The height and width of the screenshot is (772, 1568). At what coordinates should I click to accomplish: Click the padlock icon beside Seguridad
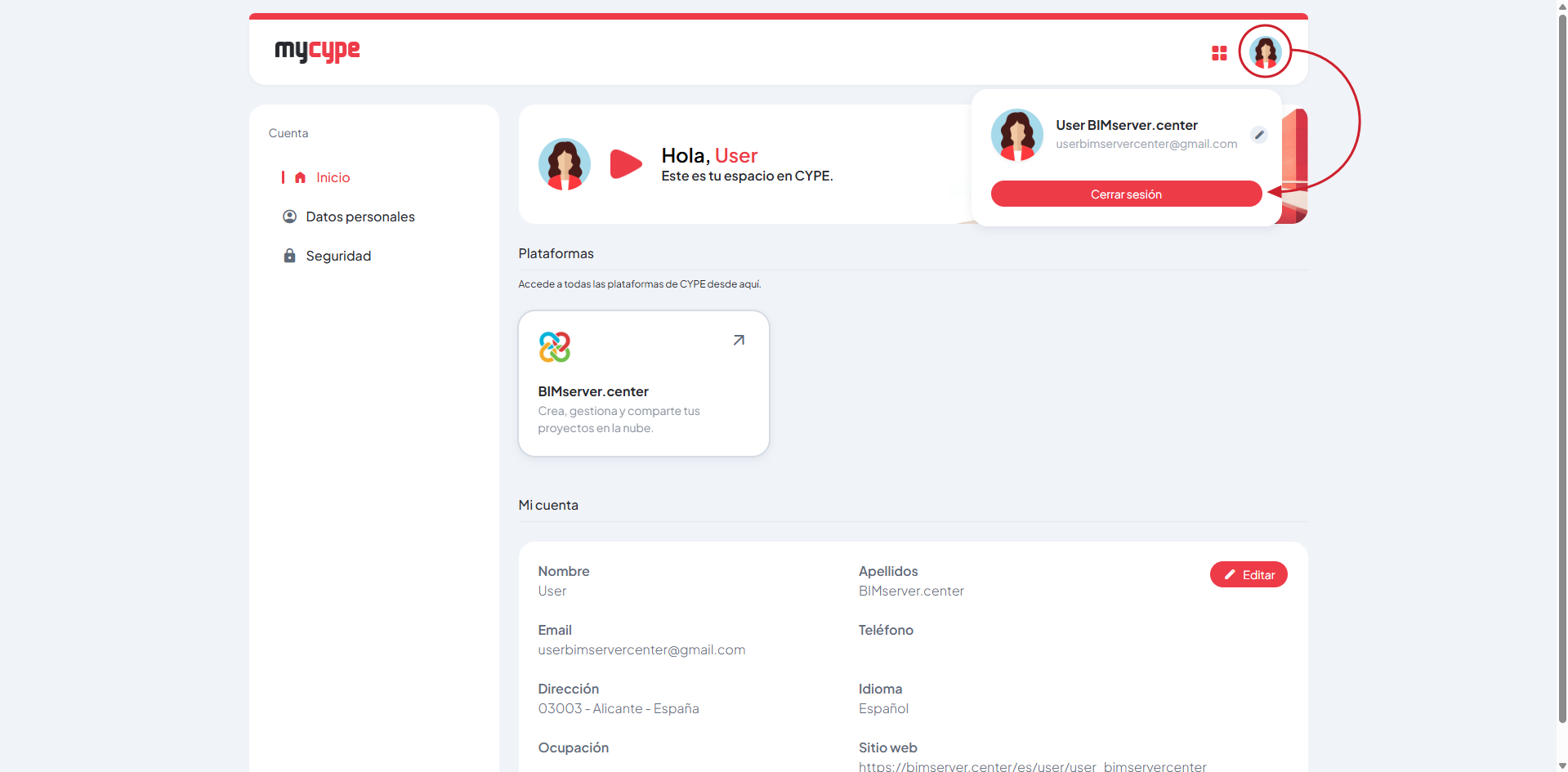point(289,256)
